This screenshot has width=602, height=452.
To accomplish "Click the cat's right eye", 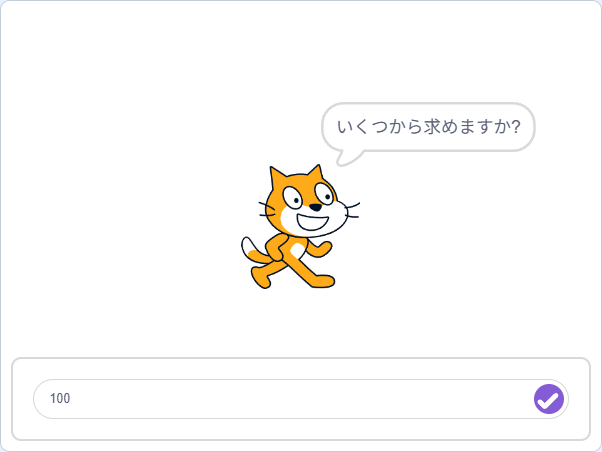I will tap(325, 194).
